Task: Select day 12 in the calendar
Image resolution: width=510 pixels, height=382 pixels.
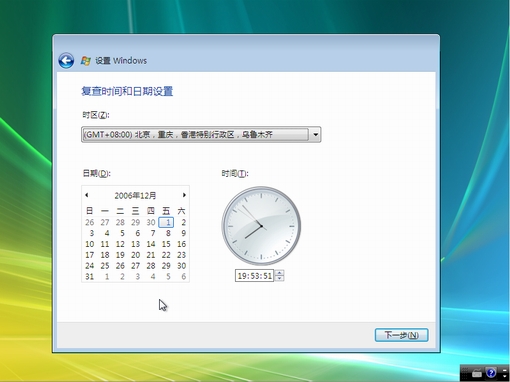Action: [120, 244]
